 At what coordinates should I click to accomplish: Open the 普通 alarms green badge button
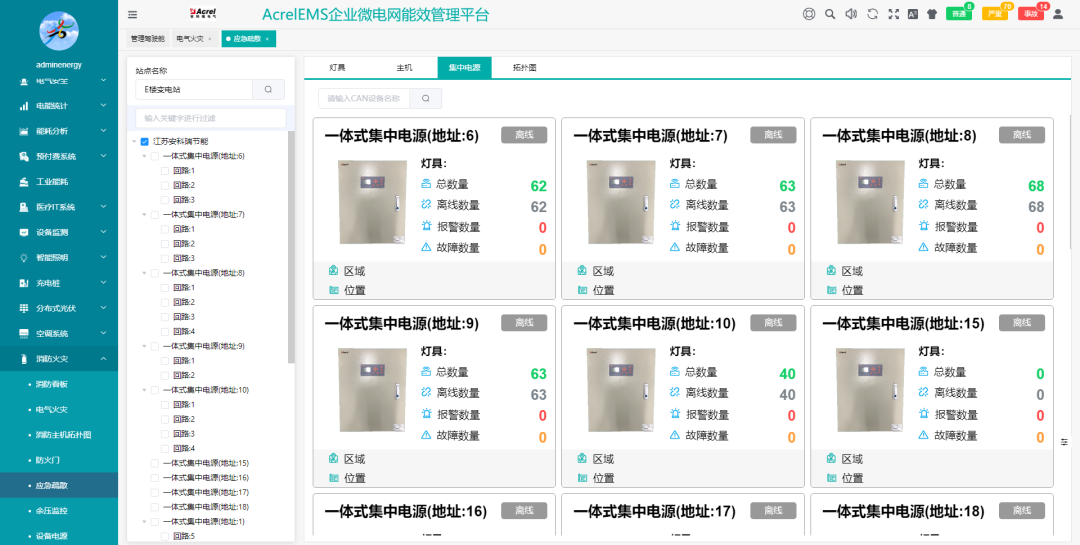pos(959,14)
